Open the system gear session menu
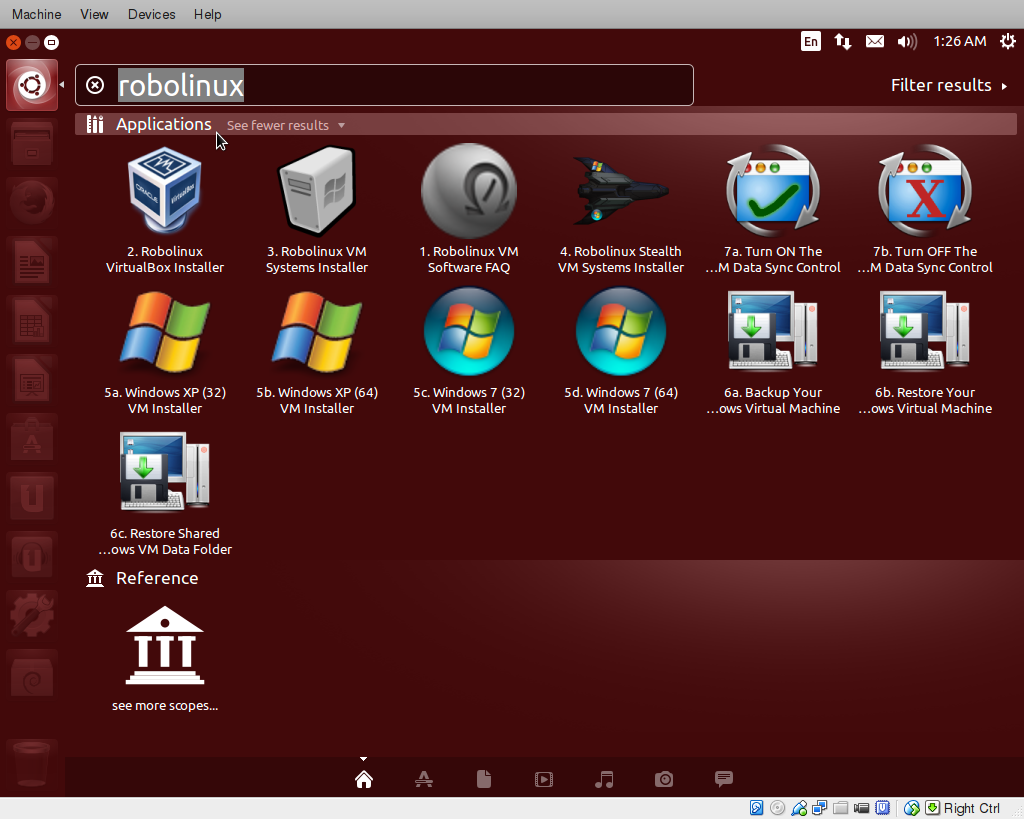This screenshot has width=1024, height=819. pos(1008,42)
